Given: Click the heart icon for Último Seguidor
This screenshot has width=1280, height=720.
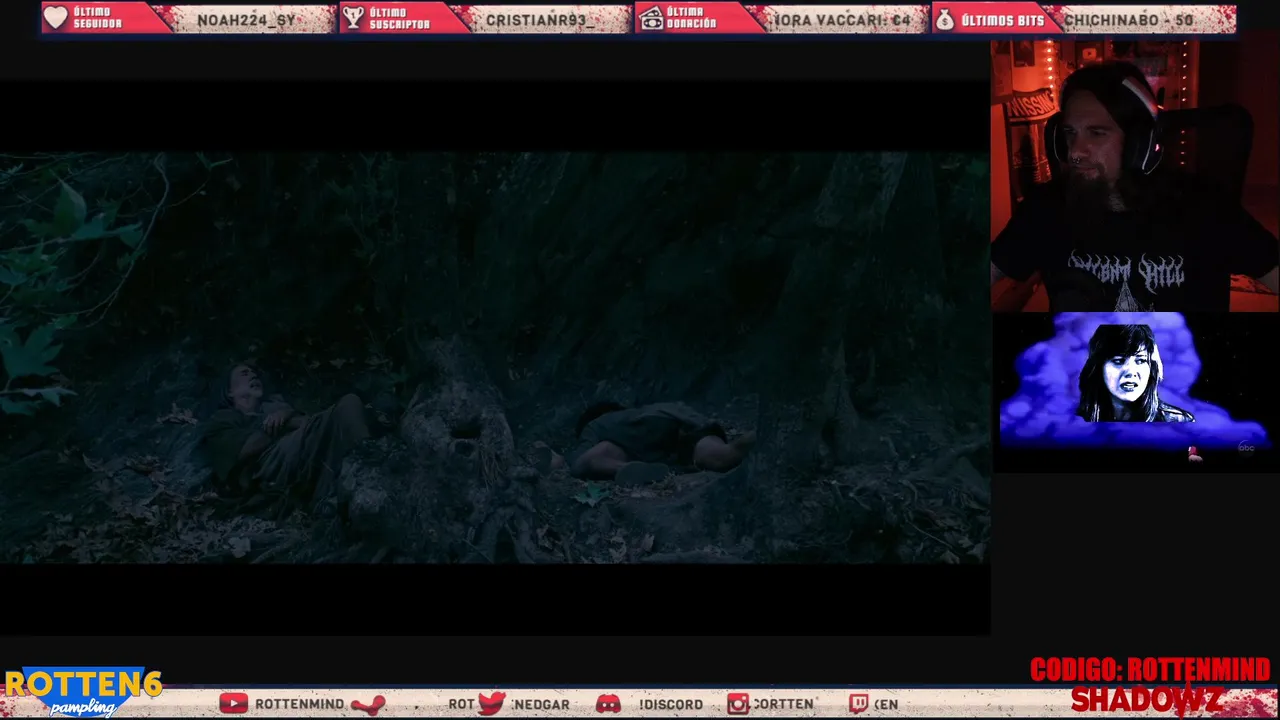Looking at the screenshot, I should (56, 18).
